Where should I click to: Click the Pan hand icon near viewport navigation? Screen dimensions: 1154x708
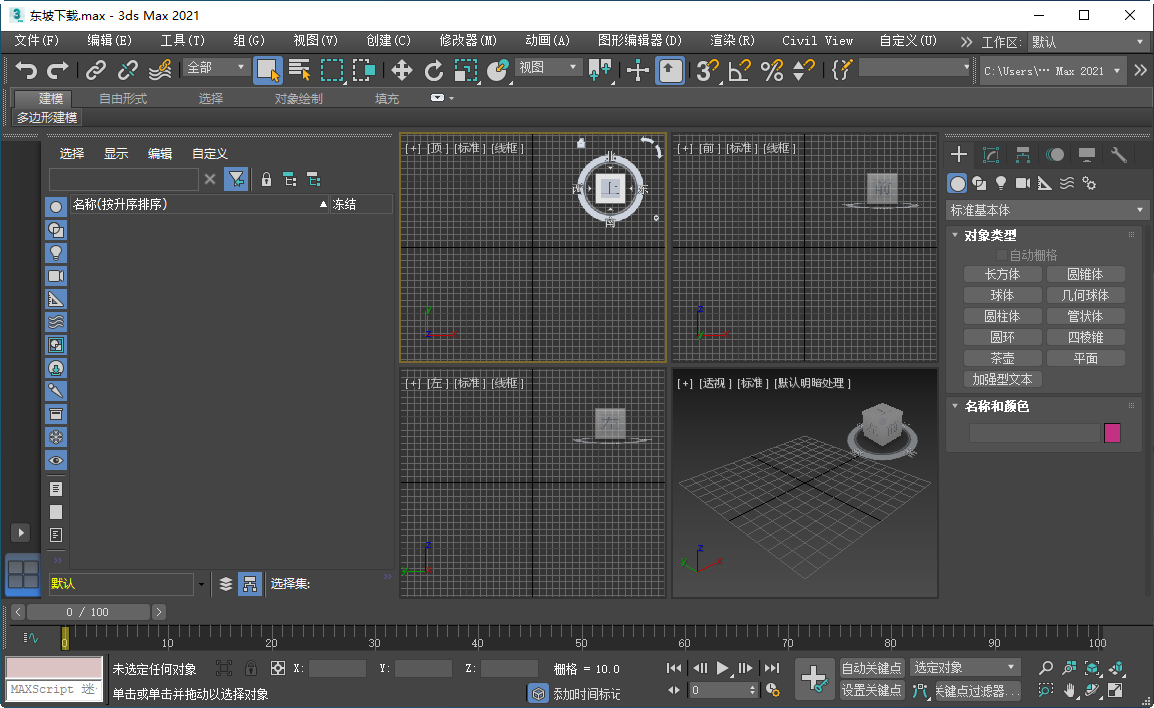(1070, 690)
